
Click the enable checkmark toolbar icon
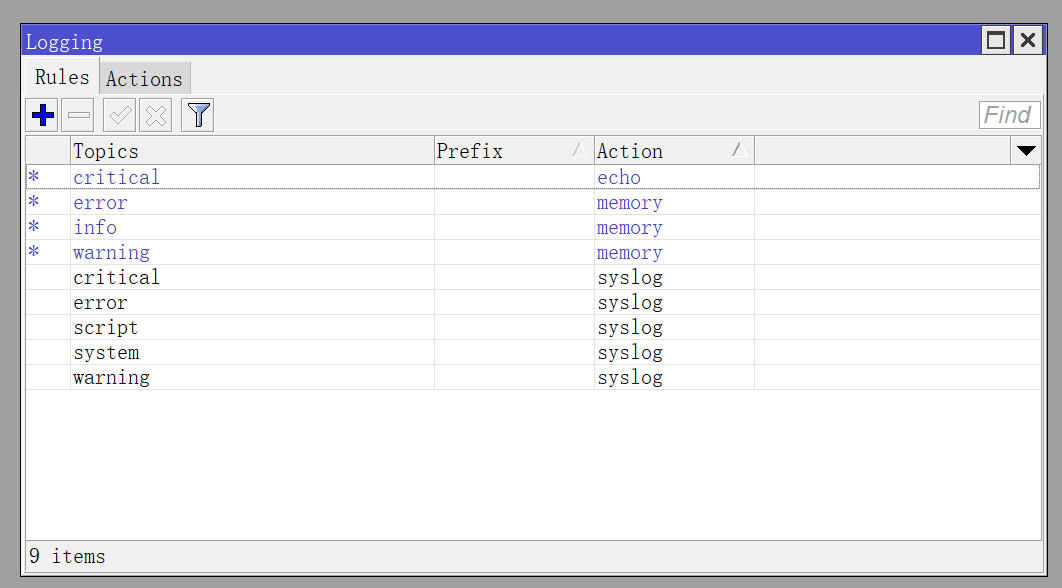(x=120, y=115)
